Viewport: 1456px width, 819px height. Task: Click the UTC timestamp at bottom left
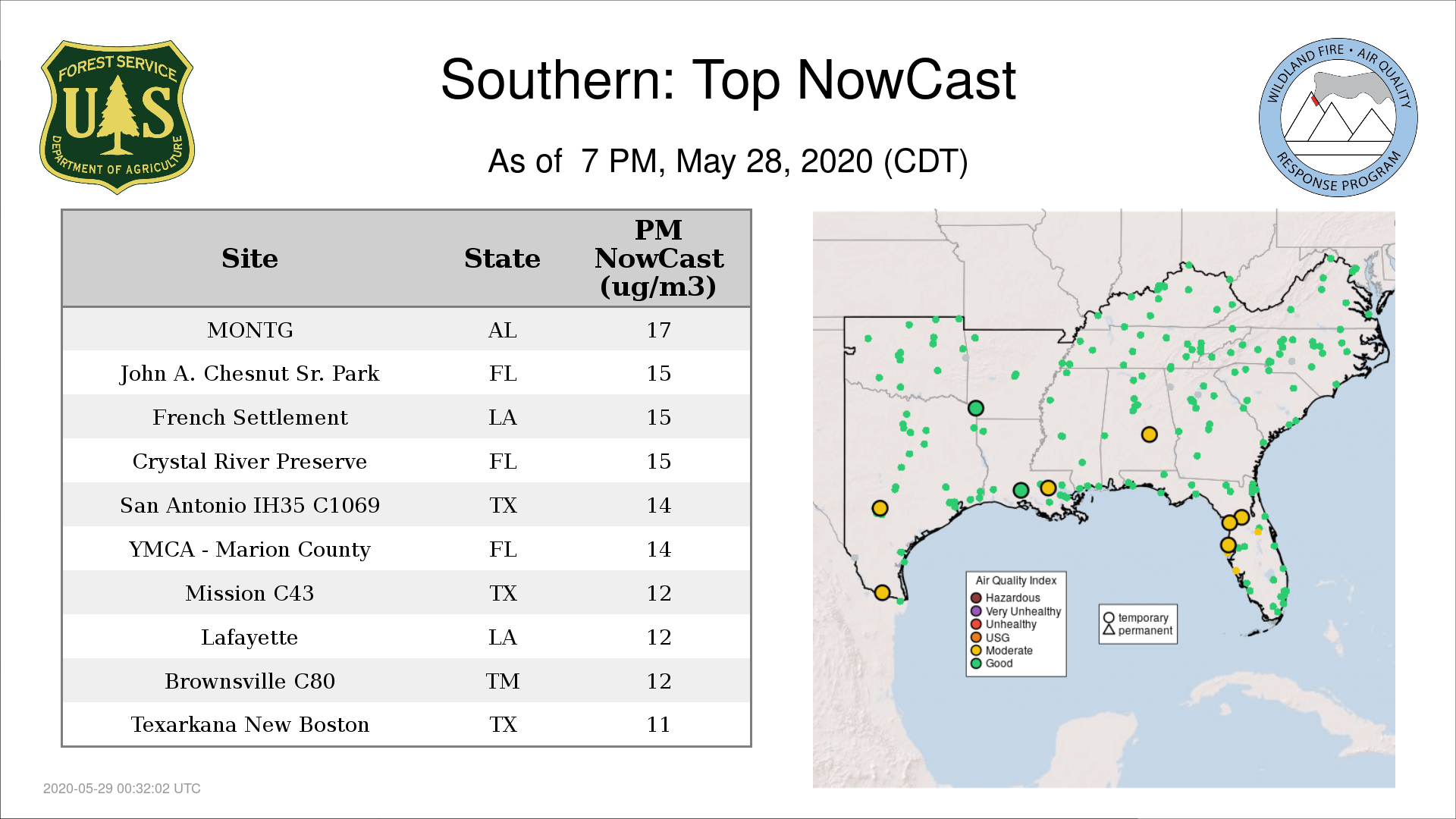tap(122, 788)
